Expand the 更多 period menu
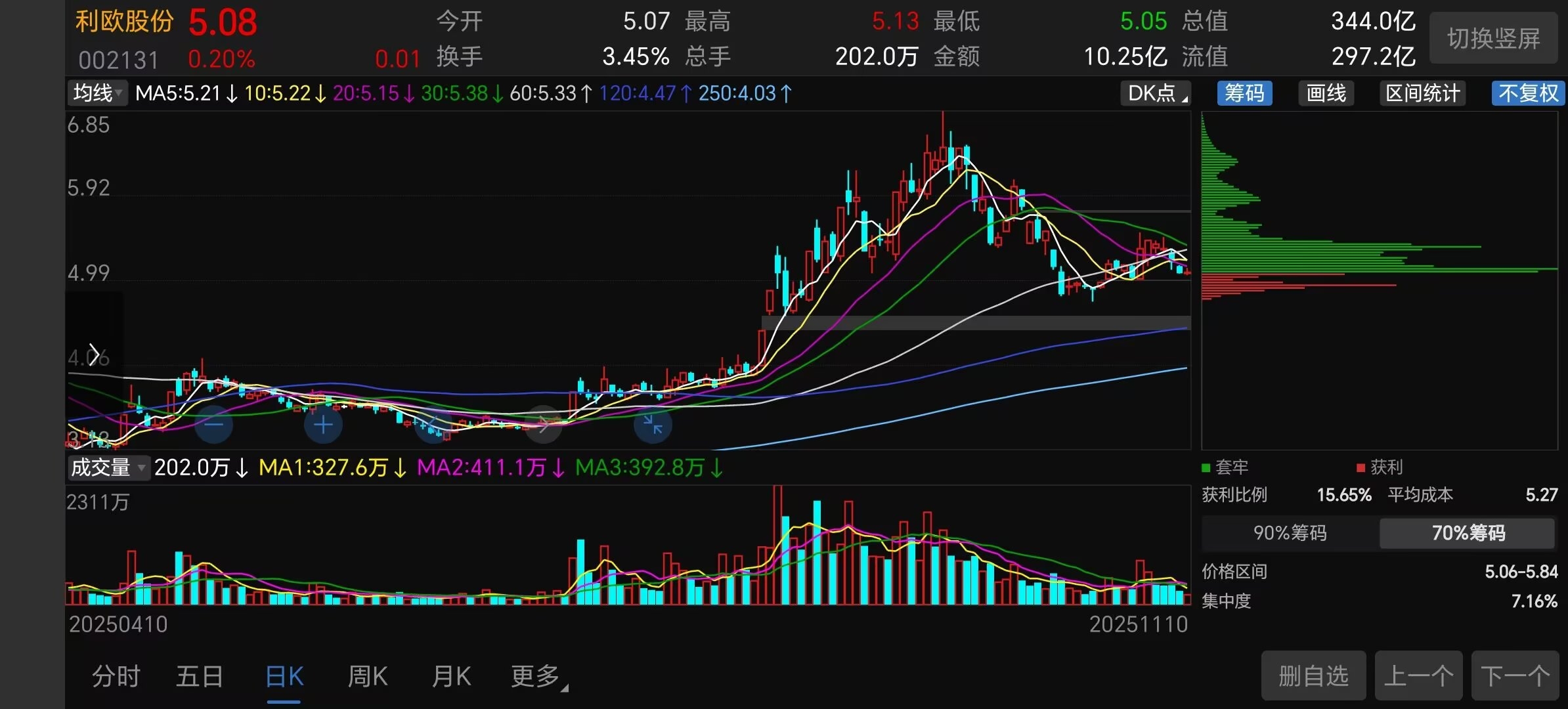Image resolution: width=1568 pixels, height=709 pixels. (x=538, y=676)
